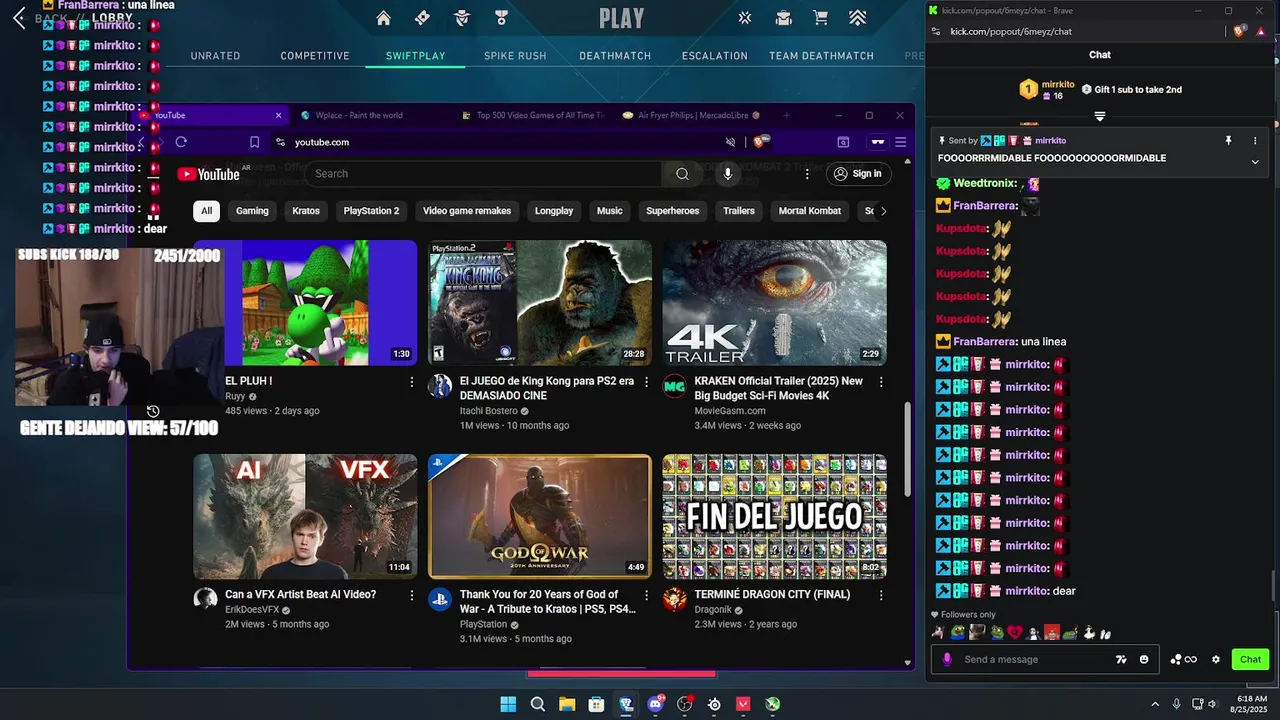The height and width of the screenshot is (720, 1280).
Task: Open the King Kong PS2 video thumbnail
Action: (540, 303)
